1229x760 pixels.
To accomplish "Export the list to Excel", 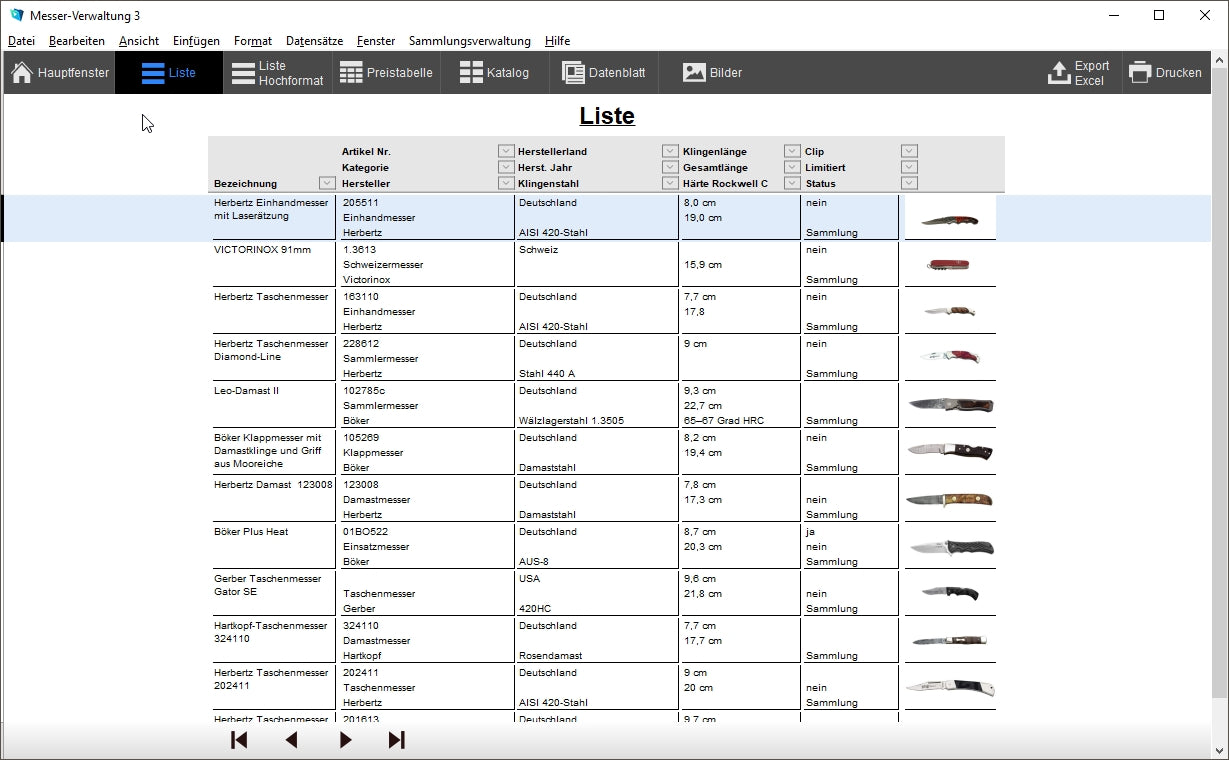I will (x=1079, y=73).
